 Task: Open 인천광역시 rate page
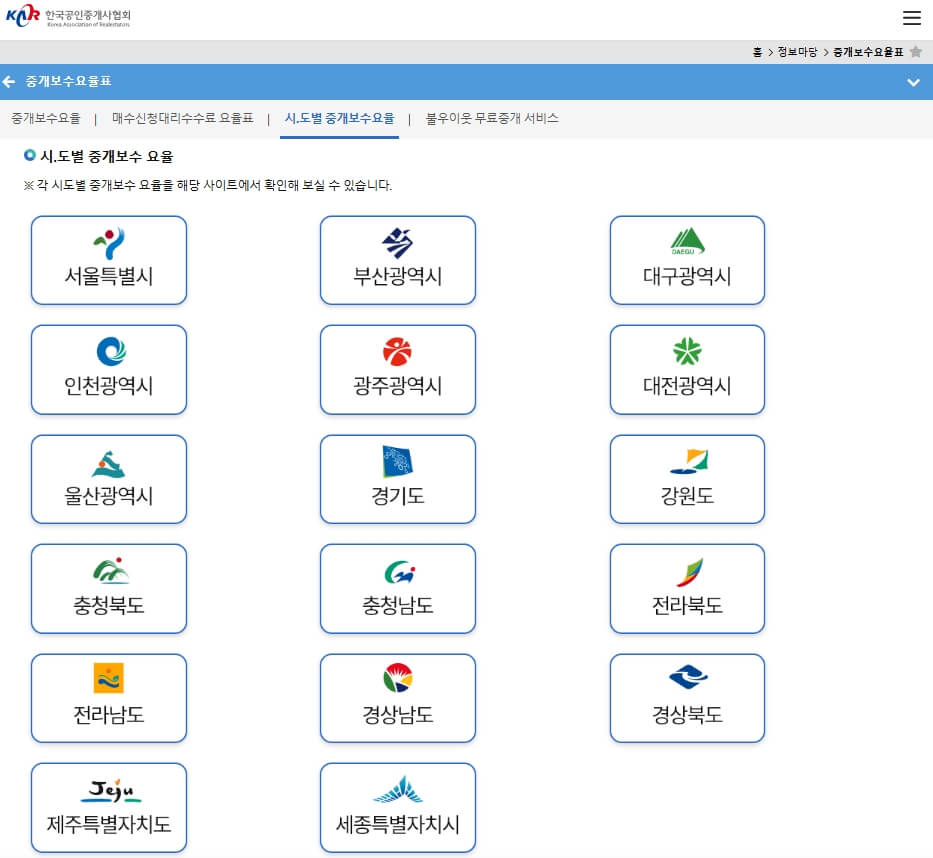(x=109, y=369)
